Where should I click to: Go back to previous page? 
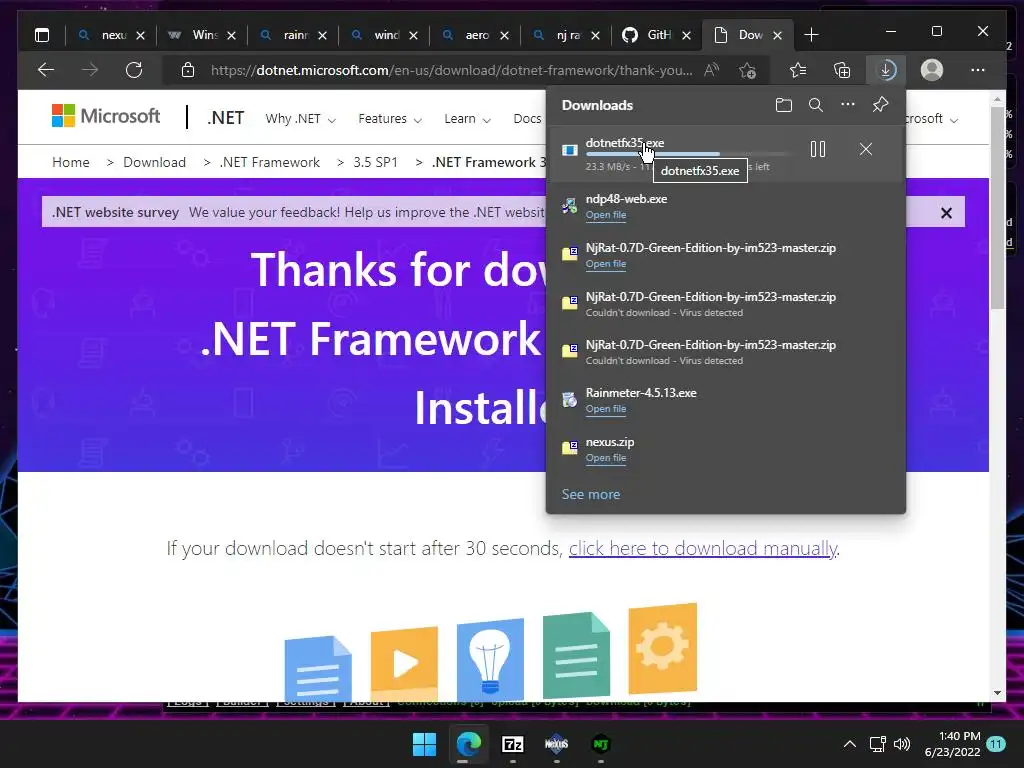coord(46,70)
